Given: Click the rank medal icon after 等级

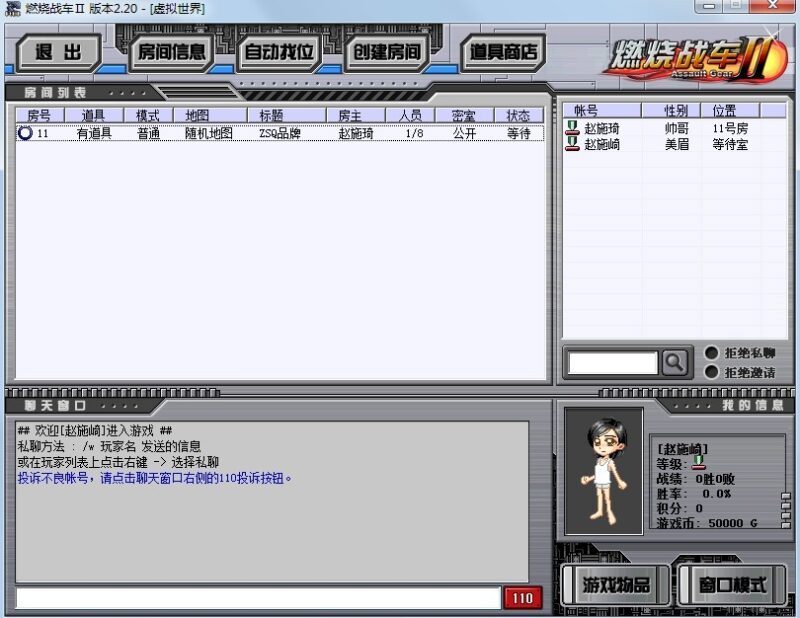Looking at the screenshot, I should pyautogui.click(x=698, y=463).
